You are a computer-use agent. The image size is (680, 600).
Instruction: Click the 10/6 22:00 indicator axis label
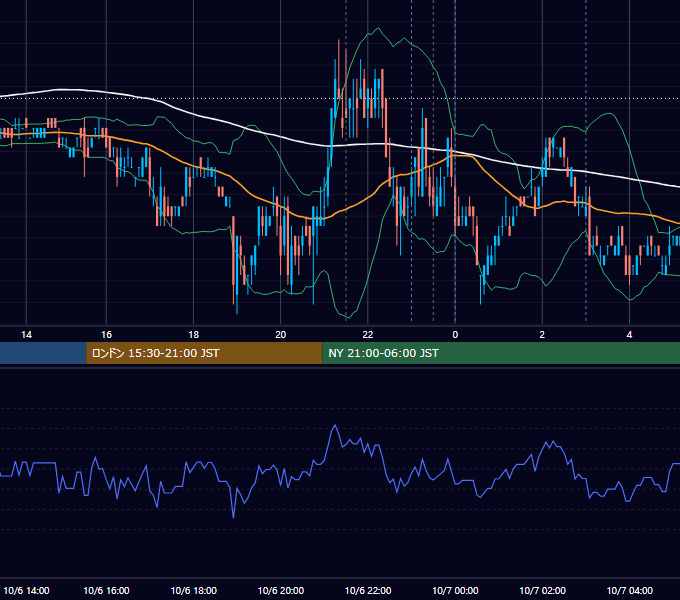[x=368, y=590]
